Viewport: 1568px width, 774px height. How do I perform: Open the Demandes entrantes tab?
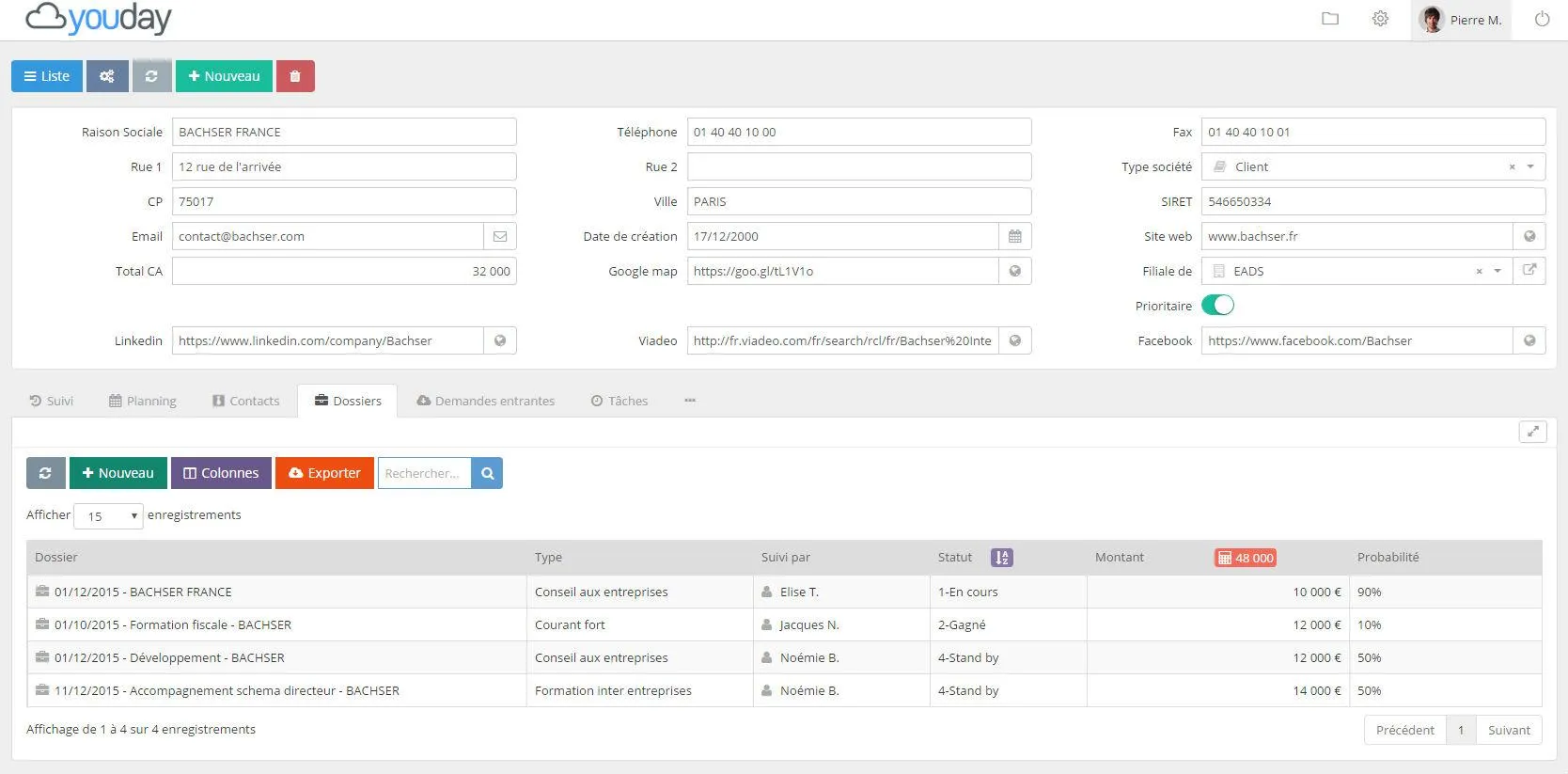click(485, 401)
